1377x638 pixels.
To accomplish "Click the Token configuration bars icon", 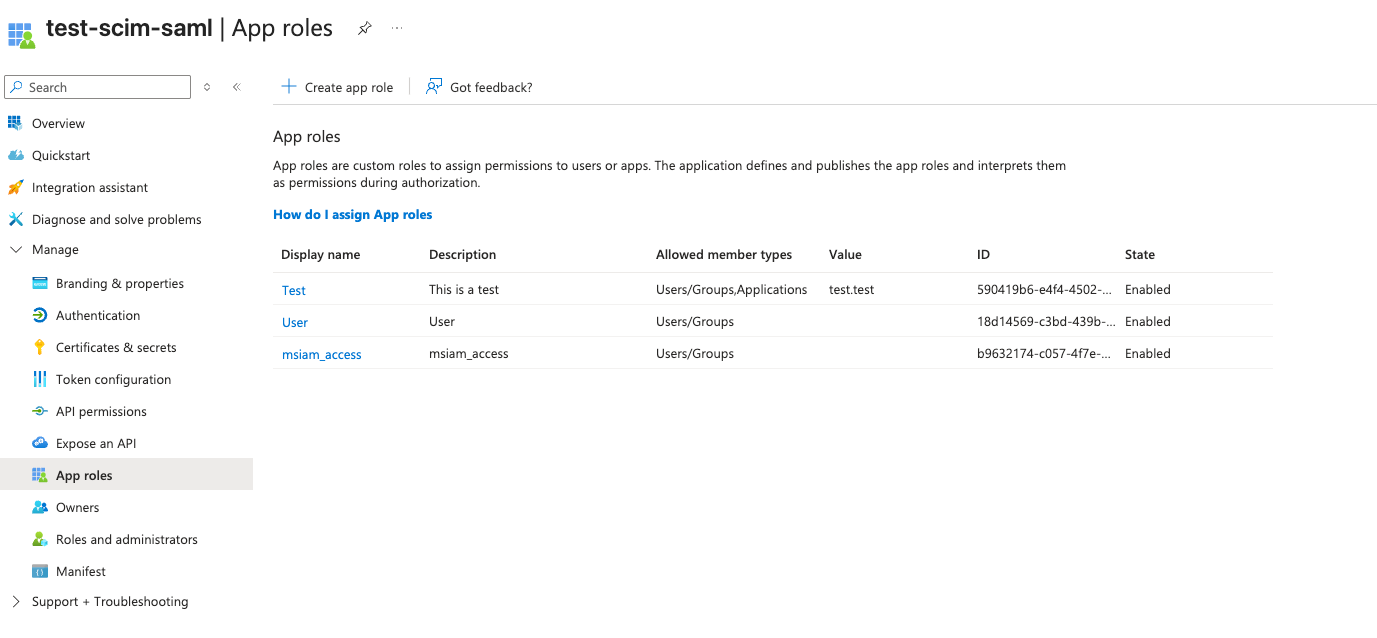I will (40, 379).
